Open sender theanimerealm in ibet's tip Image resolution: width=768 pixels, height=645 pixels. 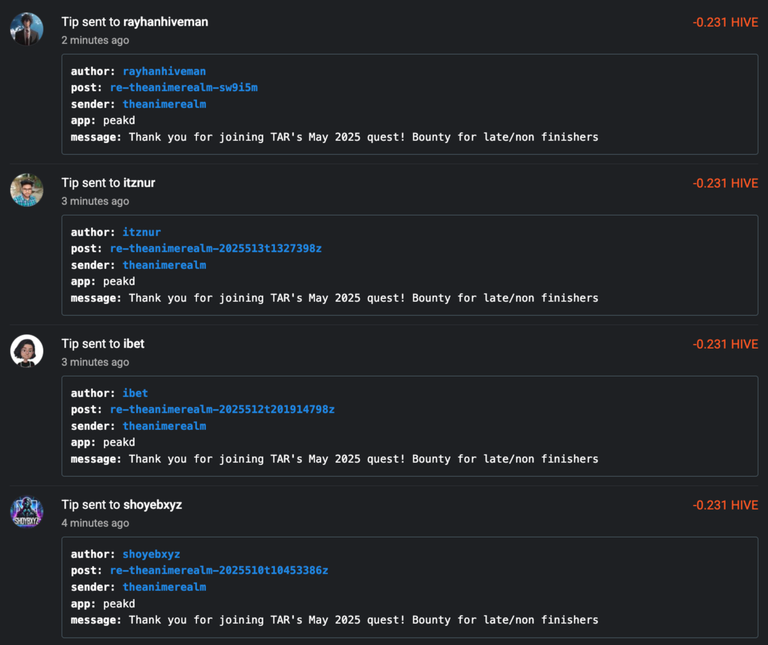164,426
